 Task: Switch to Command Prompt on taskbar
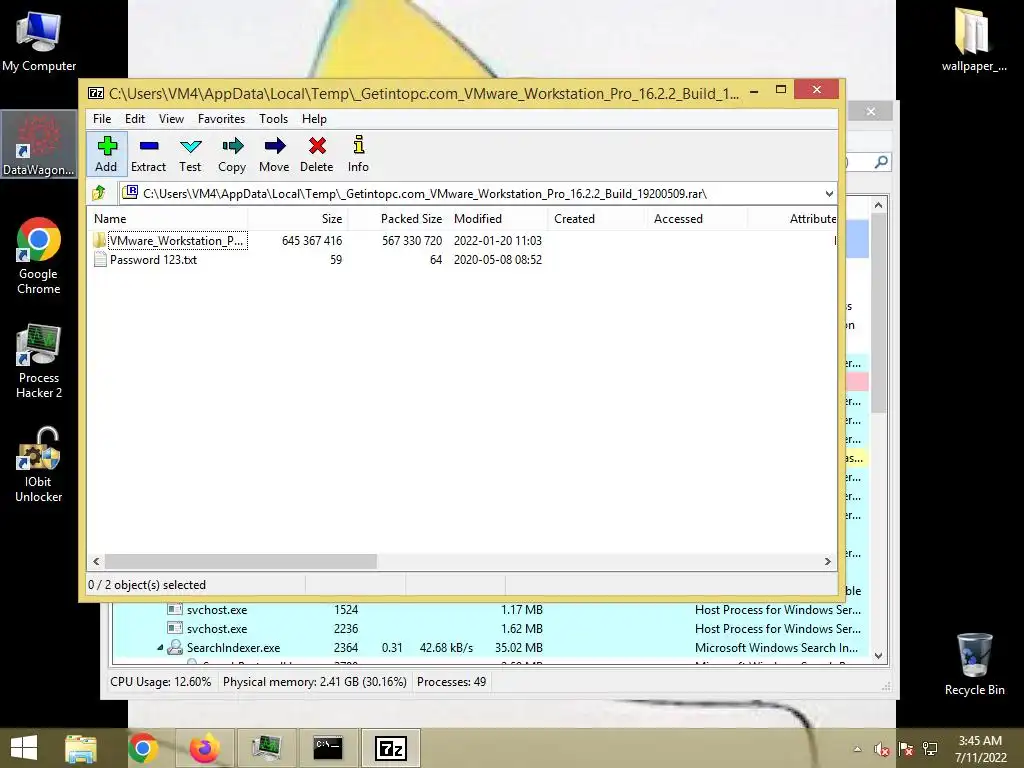pos(328,748)
